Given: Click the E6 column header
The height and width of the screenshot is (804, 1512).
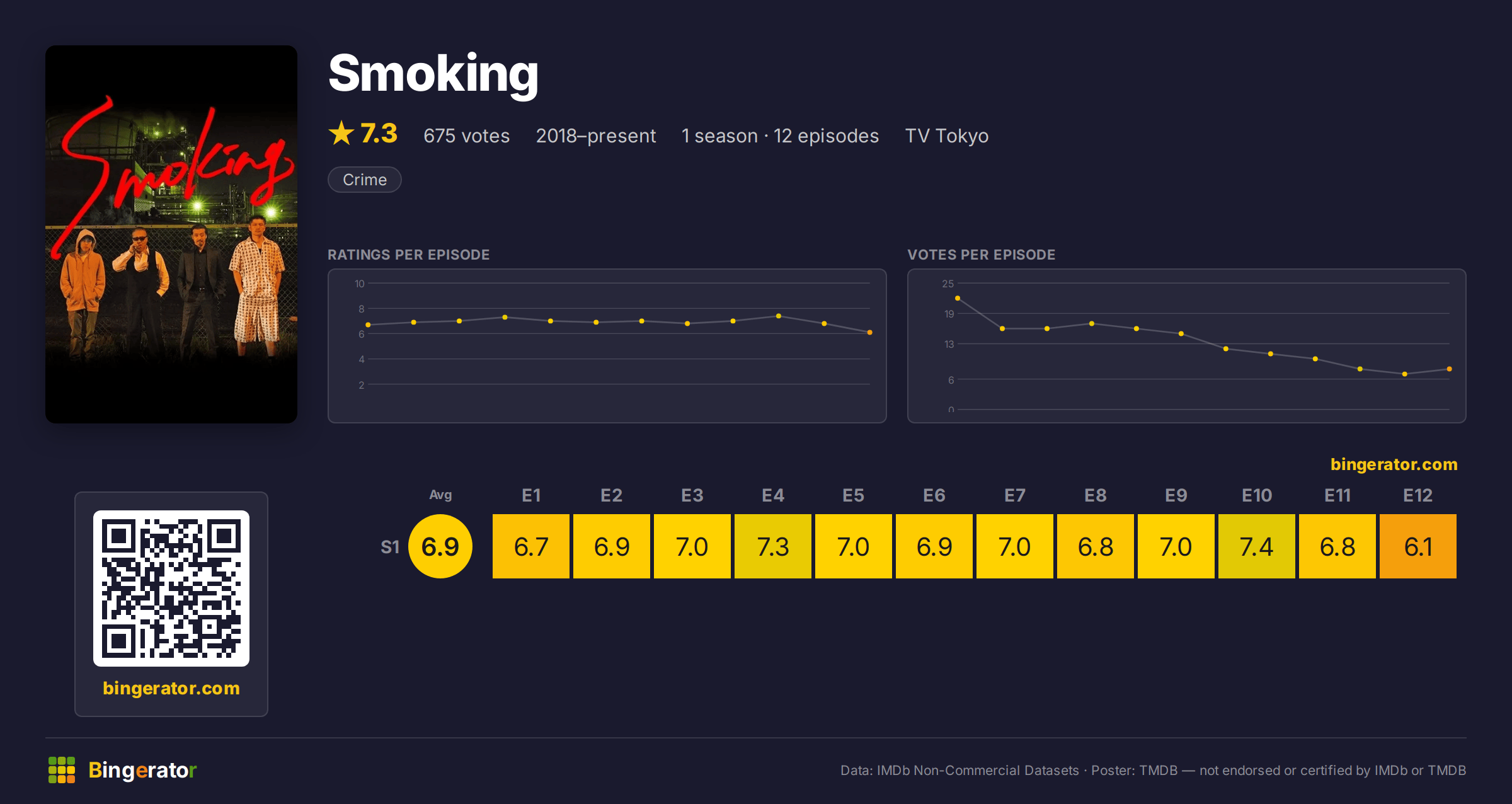Looking at the screenshot, I should click(x=934, y=495).
